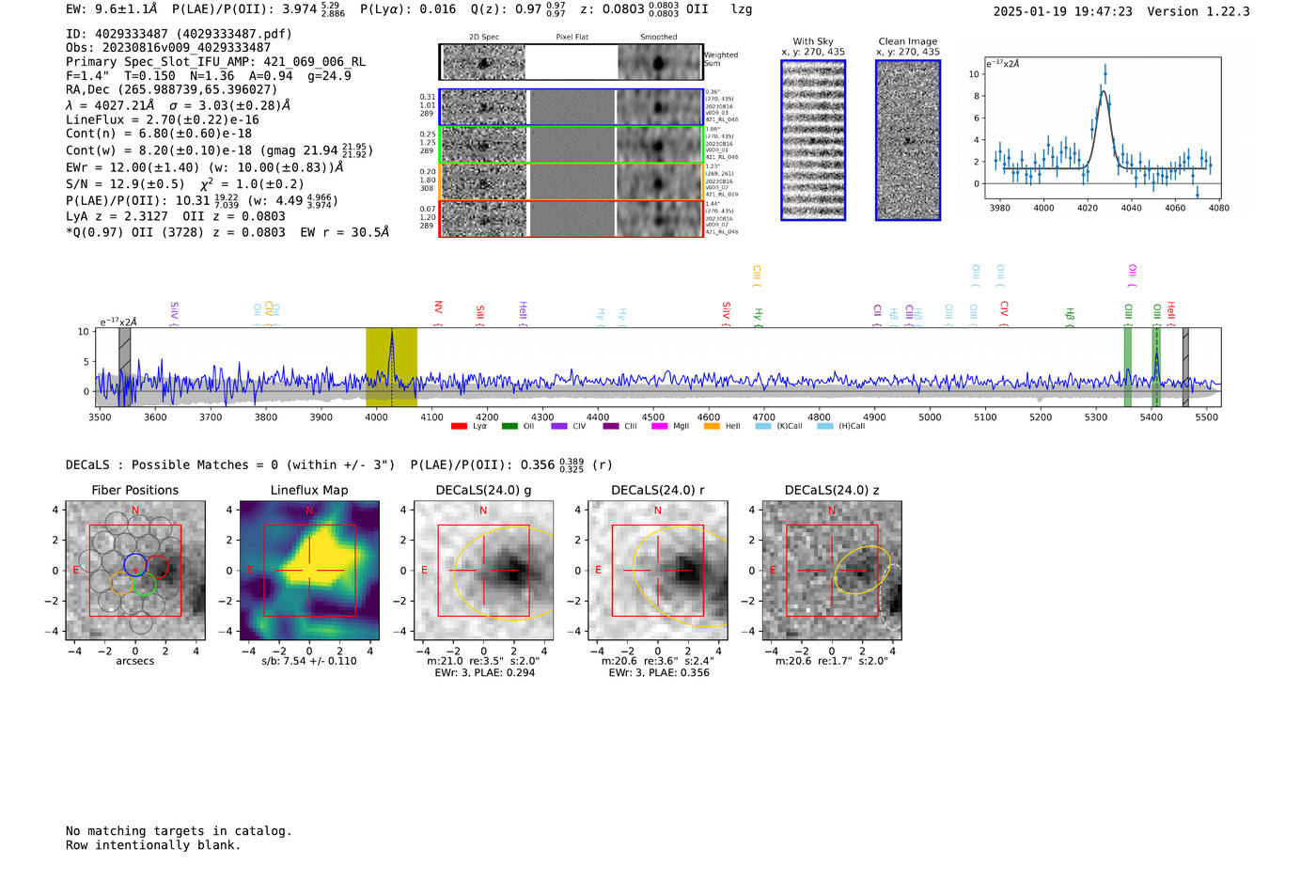Screen dimensions: 1316x896
Task: Click the blue fiber circle in Fiber Positions
Action: (x=135, y=566)
